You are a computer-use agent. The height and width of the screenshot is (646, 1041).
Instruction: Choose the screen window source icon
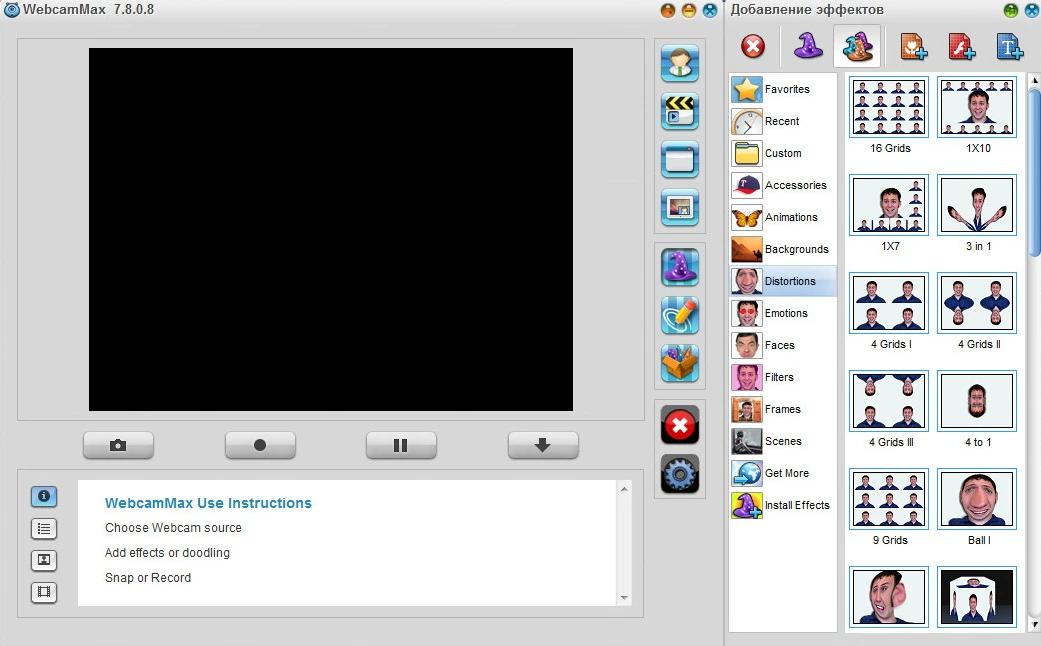[679, 159]
